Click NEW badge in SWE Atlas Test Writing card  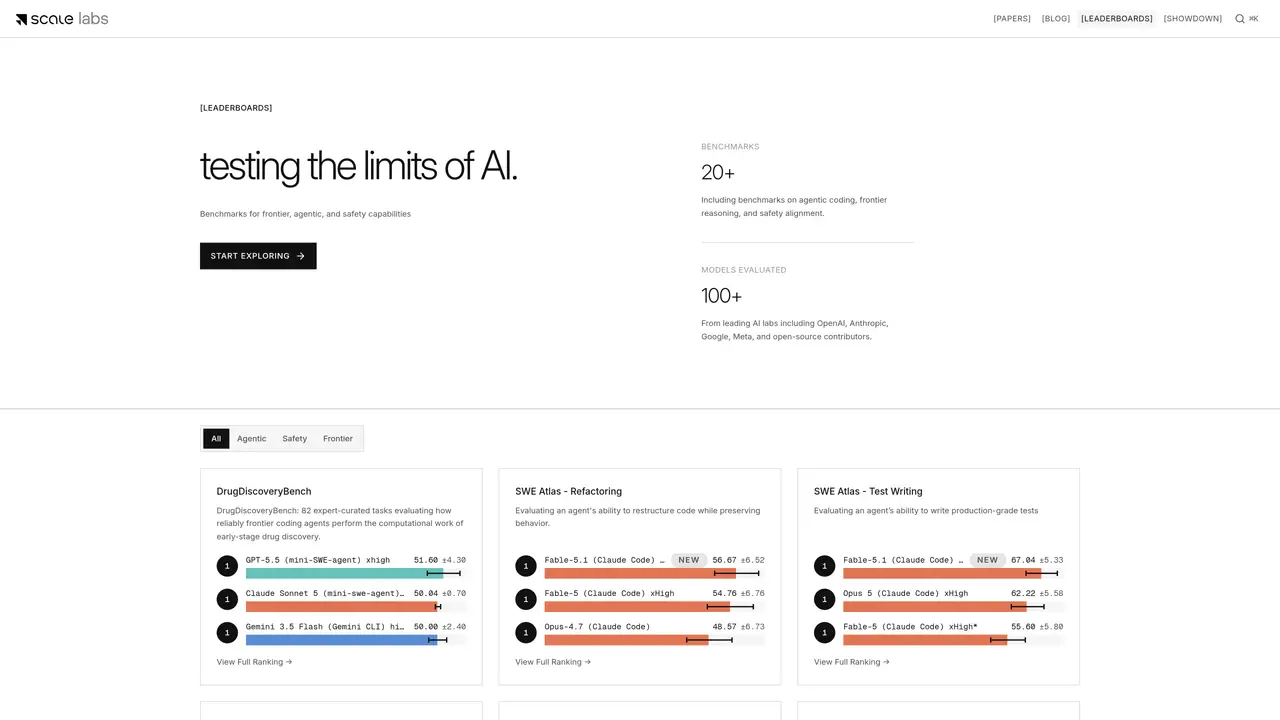point(988,560)
